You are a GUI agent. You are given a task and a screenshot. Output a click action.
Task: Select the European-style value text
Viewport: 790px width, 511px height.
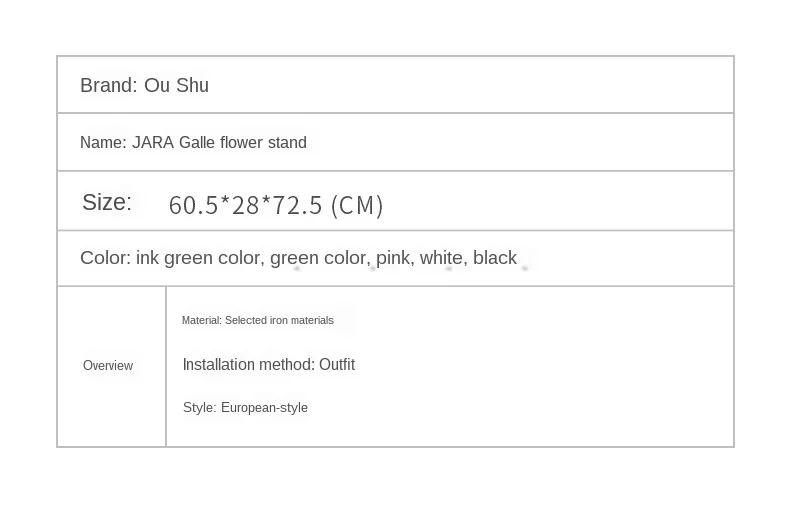[x=264, y=408]
